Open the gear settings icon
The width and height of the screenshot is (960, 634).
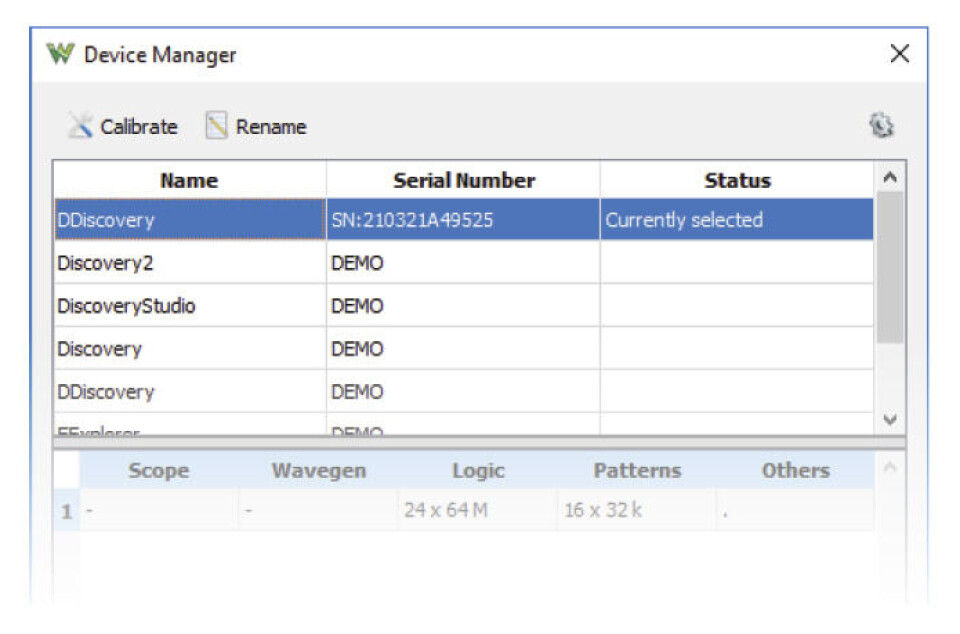882,125
